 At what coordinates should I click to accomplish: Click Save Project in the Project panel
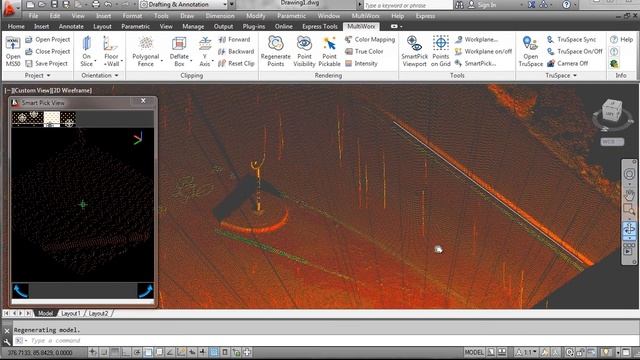(47, 63)
